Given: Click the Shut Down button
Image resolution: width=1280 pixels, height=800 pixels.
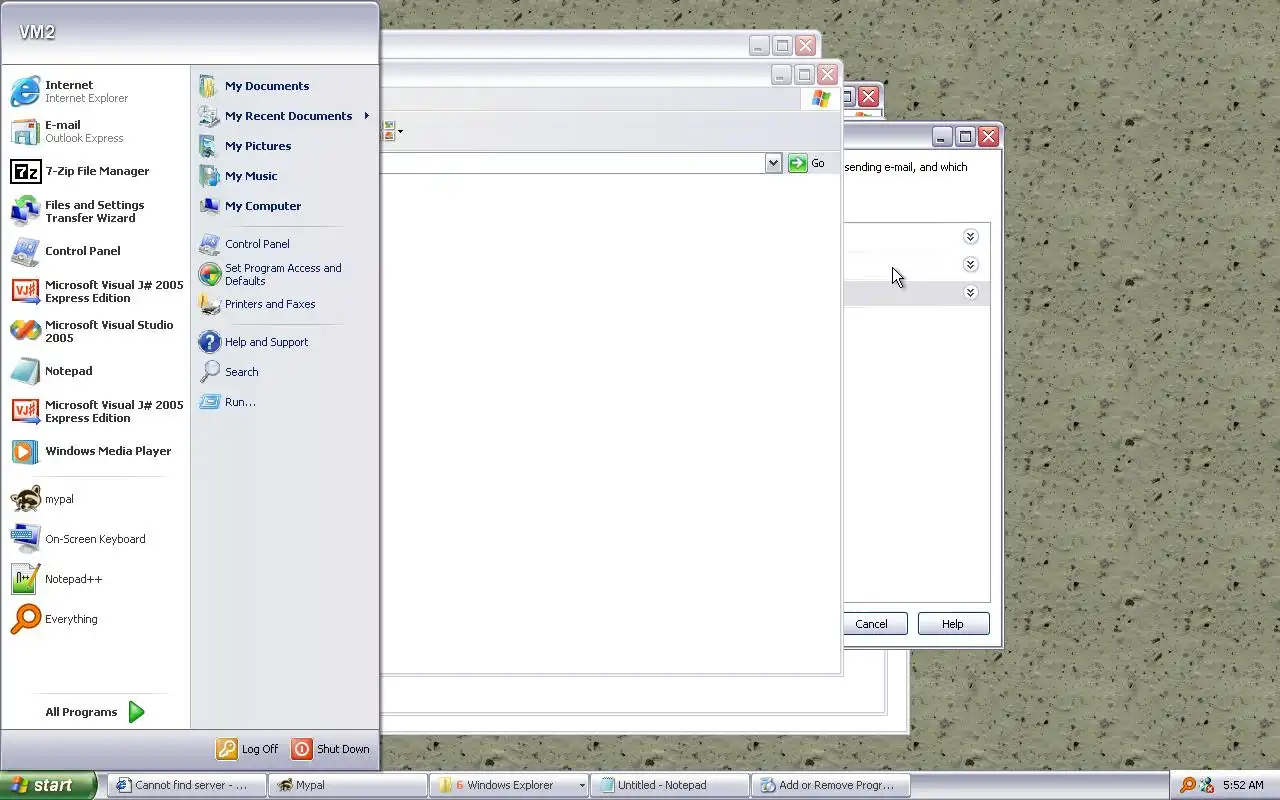Looking at the screenshot, I should click(x=332, y=749).
